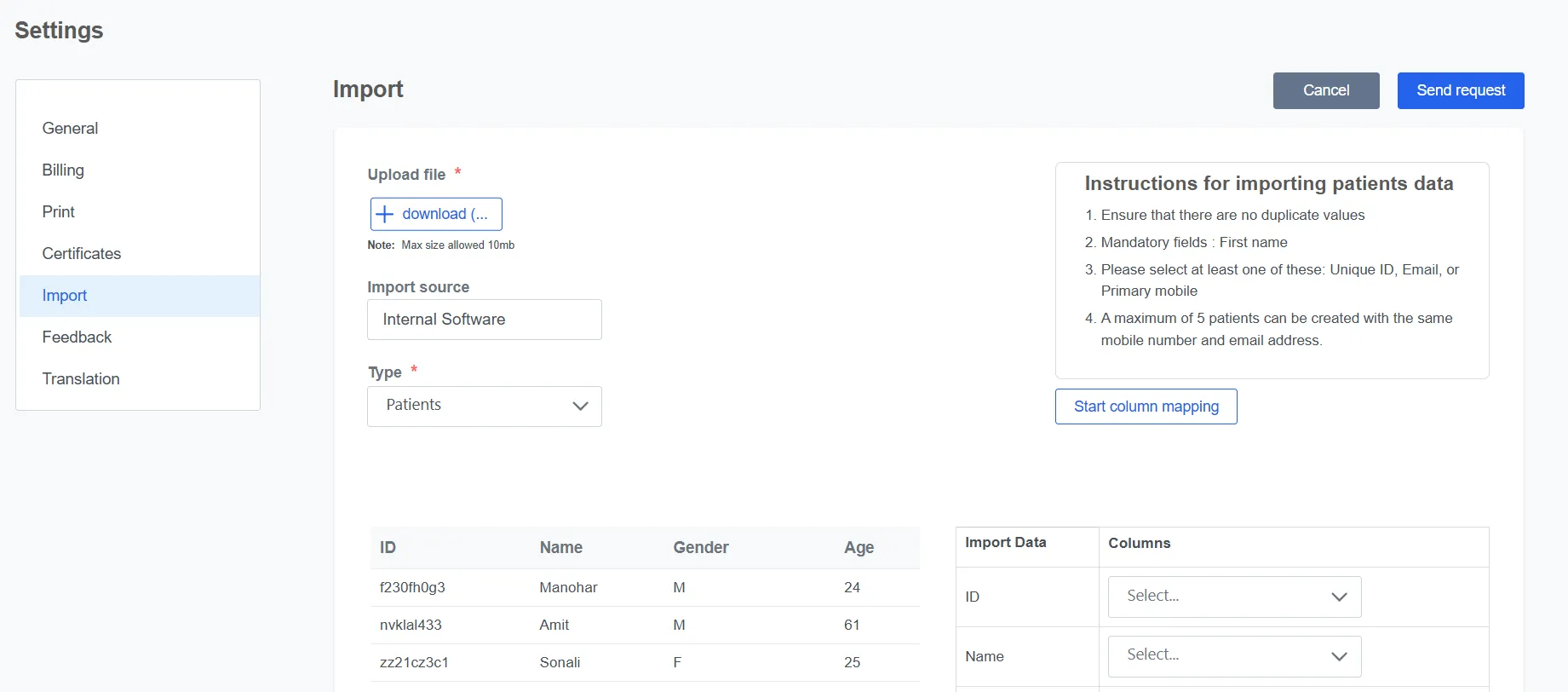This screenshot has width=1568, height=692.
Task: Select cell zz21cz3c1 in the table
Action: click(x=414, y=663)
